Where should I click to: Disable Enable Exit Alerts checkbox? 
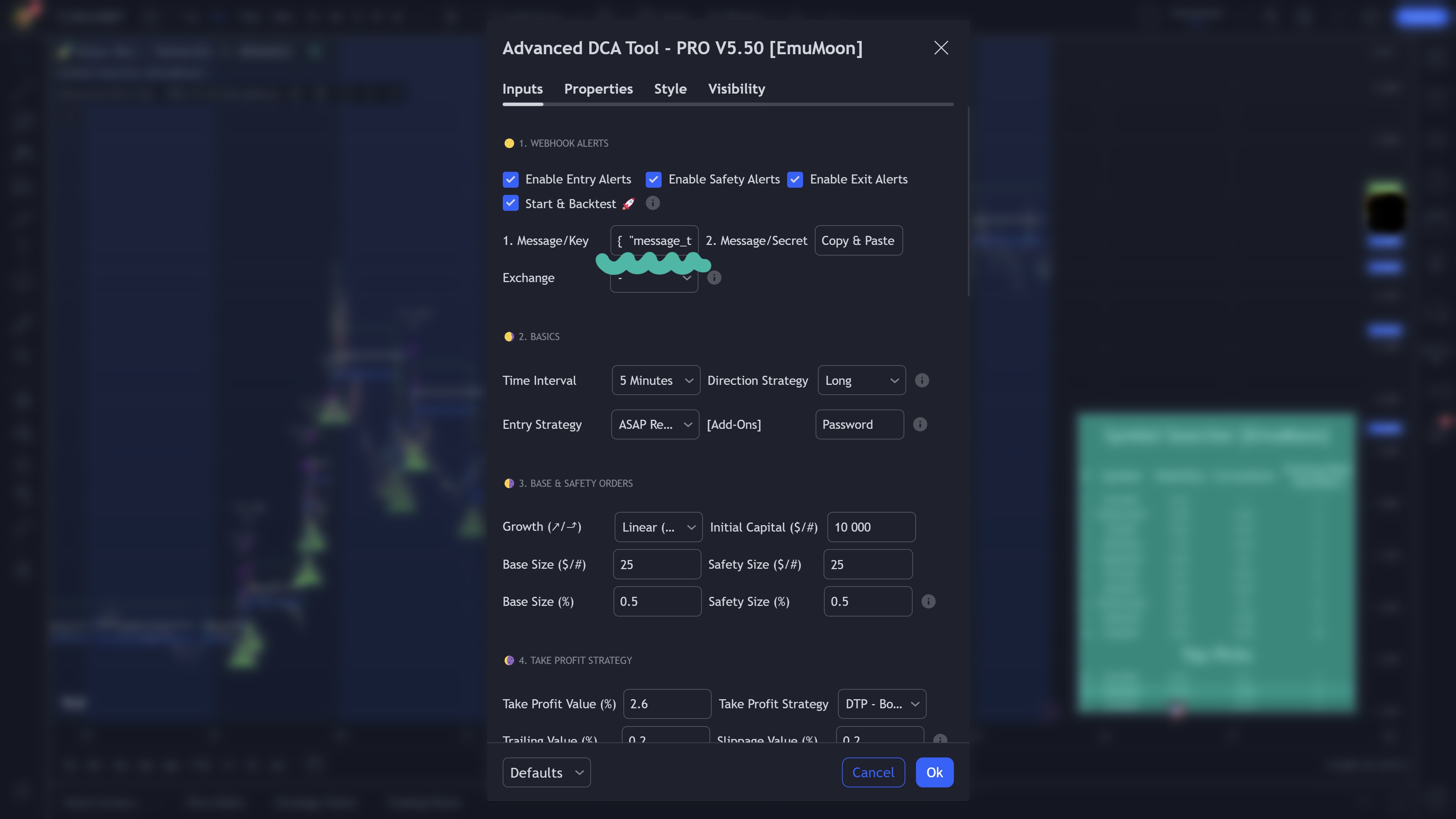[795, 179]
